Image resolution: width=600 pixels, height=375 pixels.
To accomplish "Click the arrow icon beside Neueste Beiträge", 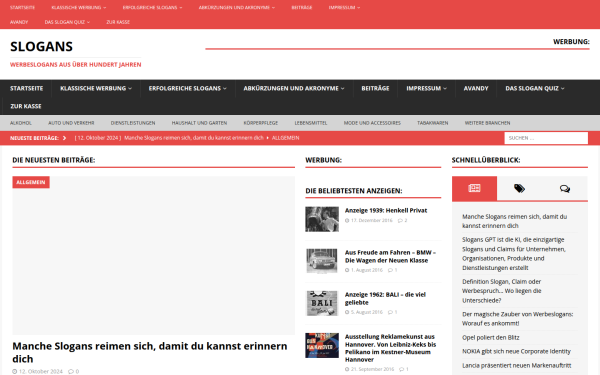I will coord(64,138).
